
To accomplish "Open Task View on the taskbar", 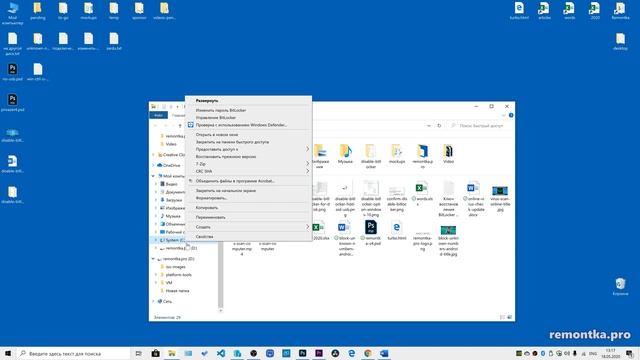I will point(139,353).
